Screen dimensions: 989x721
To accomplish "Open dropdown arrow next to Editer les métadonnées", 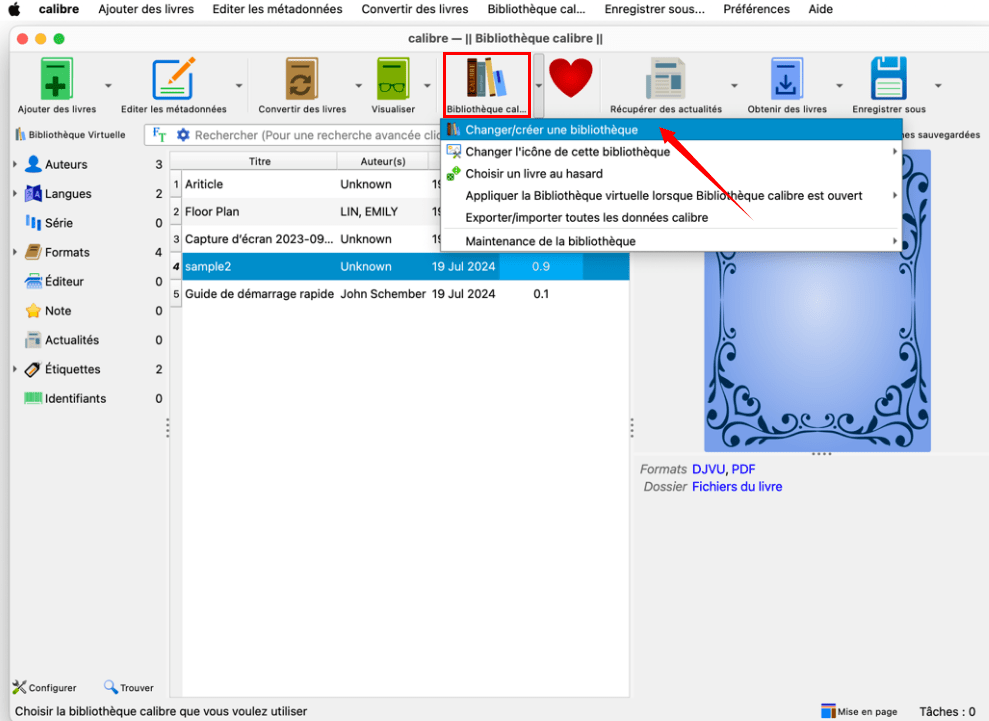I will [238, 85].
